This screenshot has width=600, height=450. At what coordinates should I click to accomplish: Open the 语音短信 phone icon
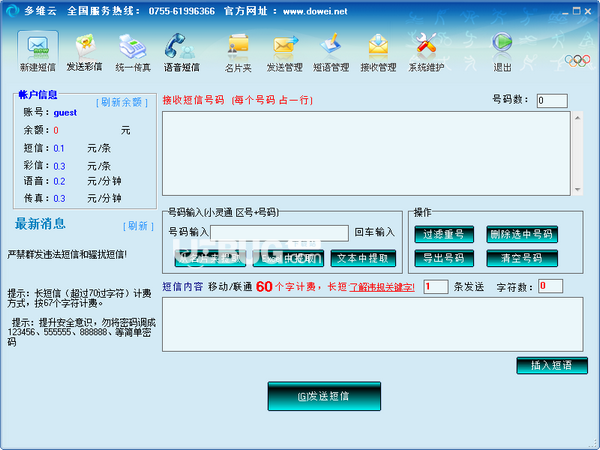point(181,52)
